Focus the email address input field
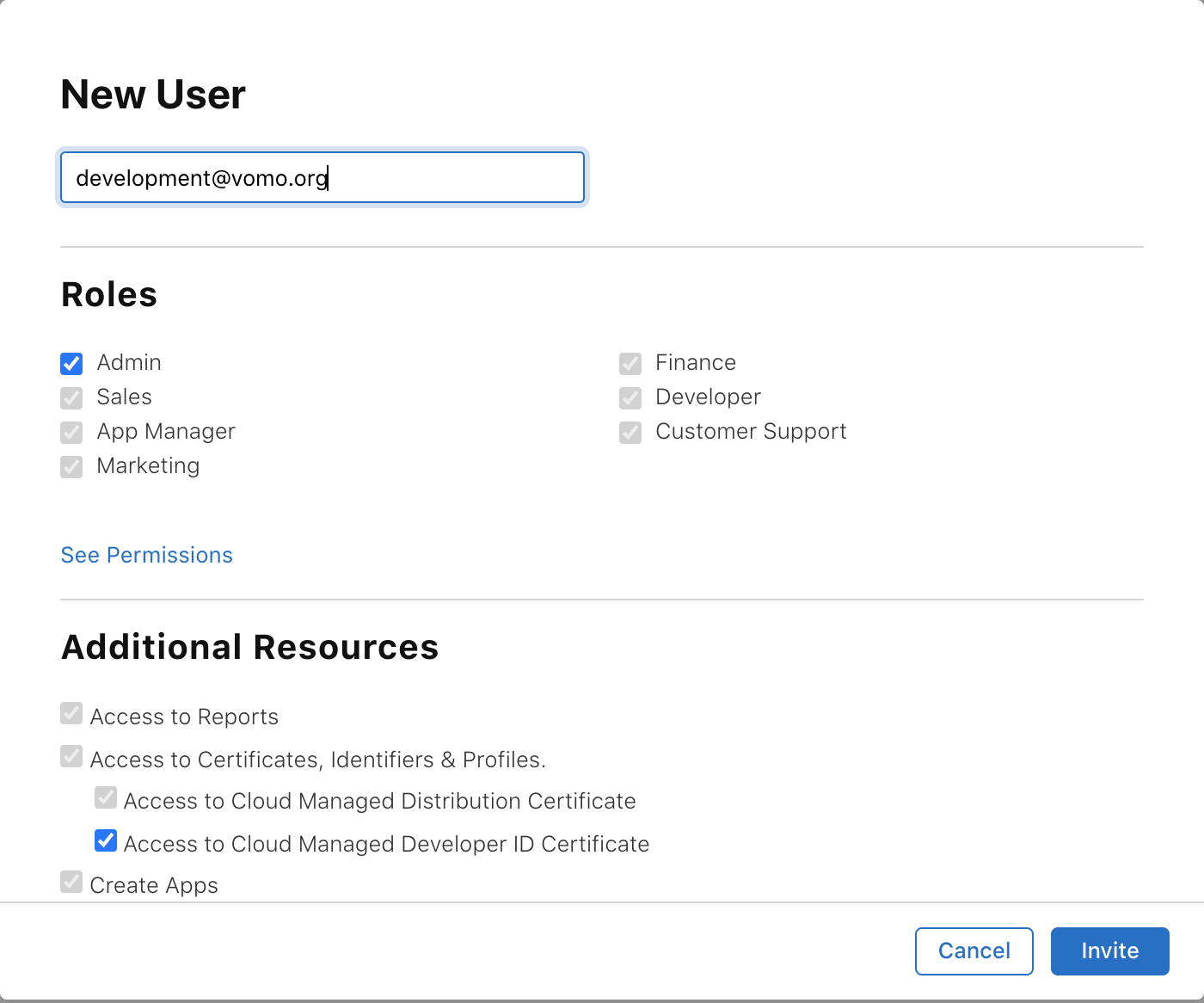 click(x=322, y=177)
